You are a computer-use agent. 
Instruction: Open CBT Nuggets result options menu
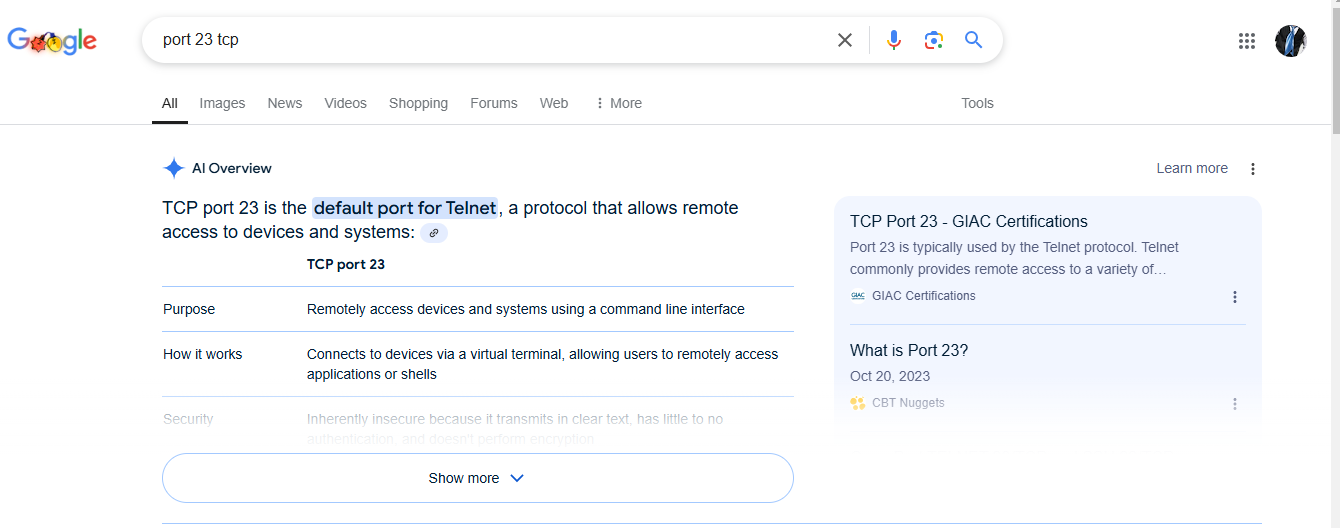1235,404
